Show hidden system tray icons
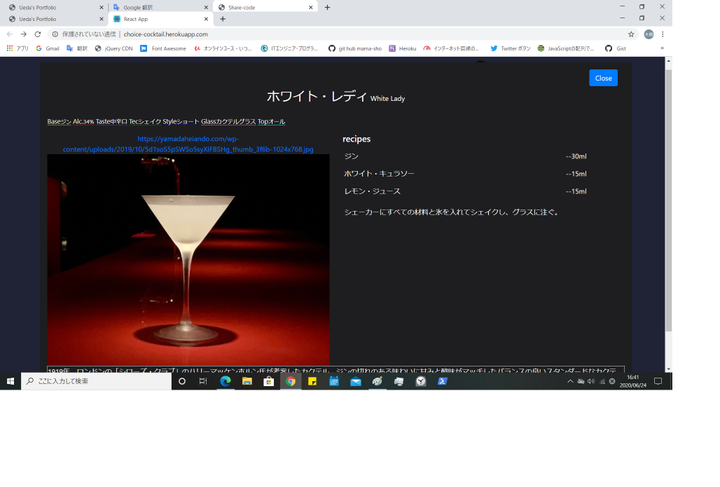720x487 pixels. tap(570, 381)
